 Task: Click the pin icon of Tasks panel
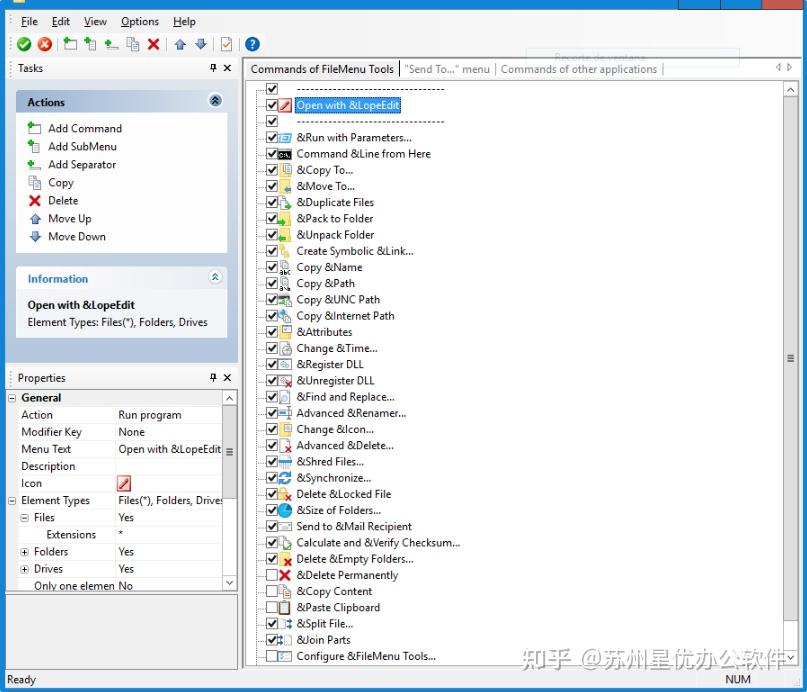(214, 68)
